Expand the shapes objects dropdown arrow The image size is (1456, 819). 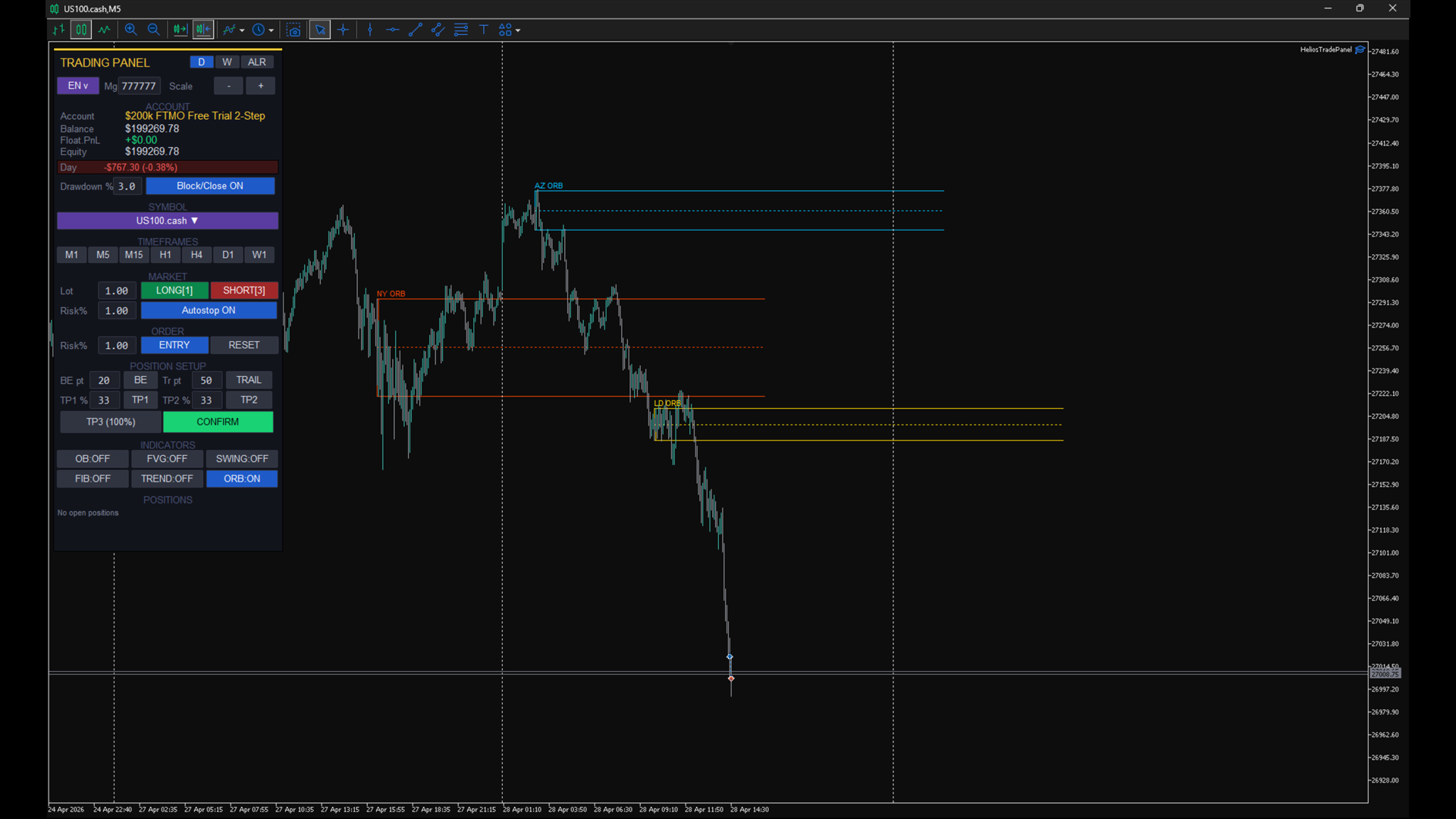pos(518,30)
